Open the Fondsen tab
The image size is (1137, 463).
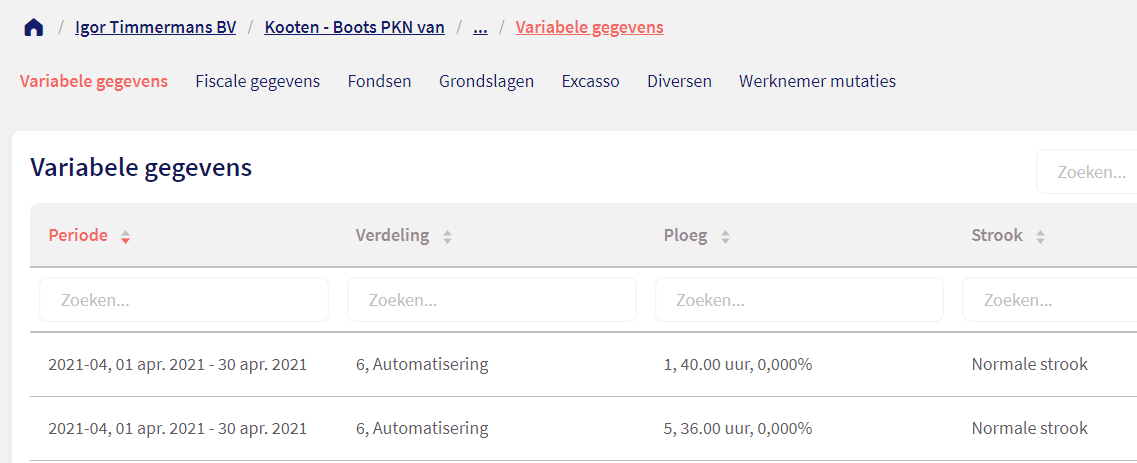(x=379, y=81)
